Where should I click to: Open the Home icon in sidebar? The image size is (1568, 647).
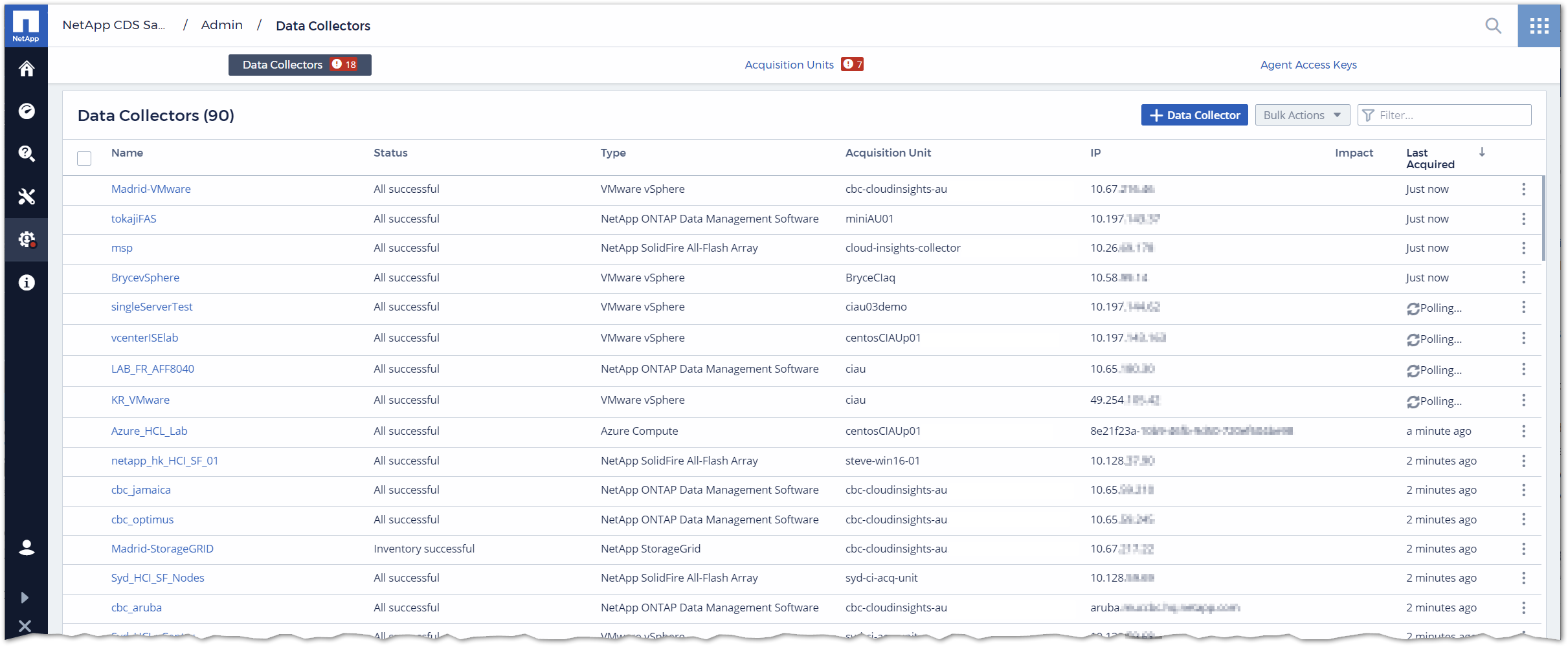[26, 68]
